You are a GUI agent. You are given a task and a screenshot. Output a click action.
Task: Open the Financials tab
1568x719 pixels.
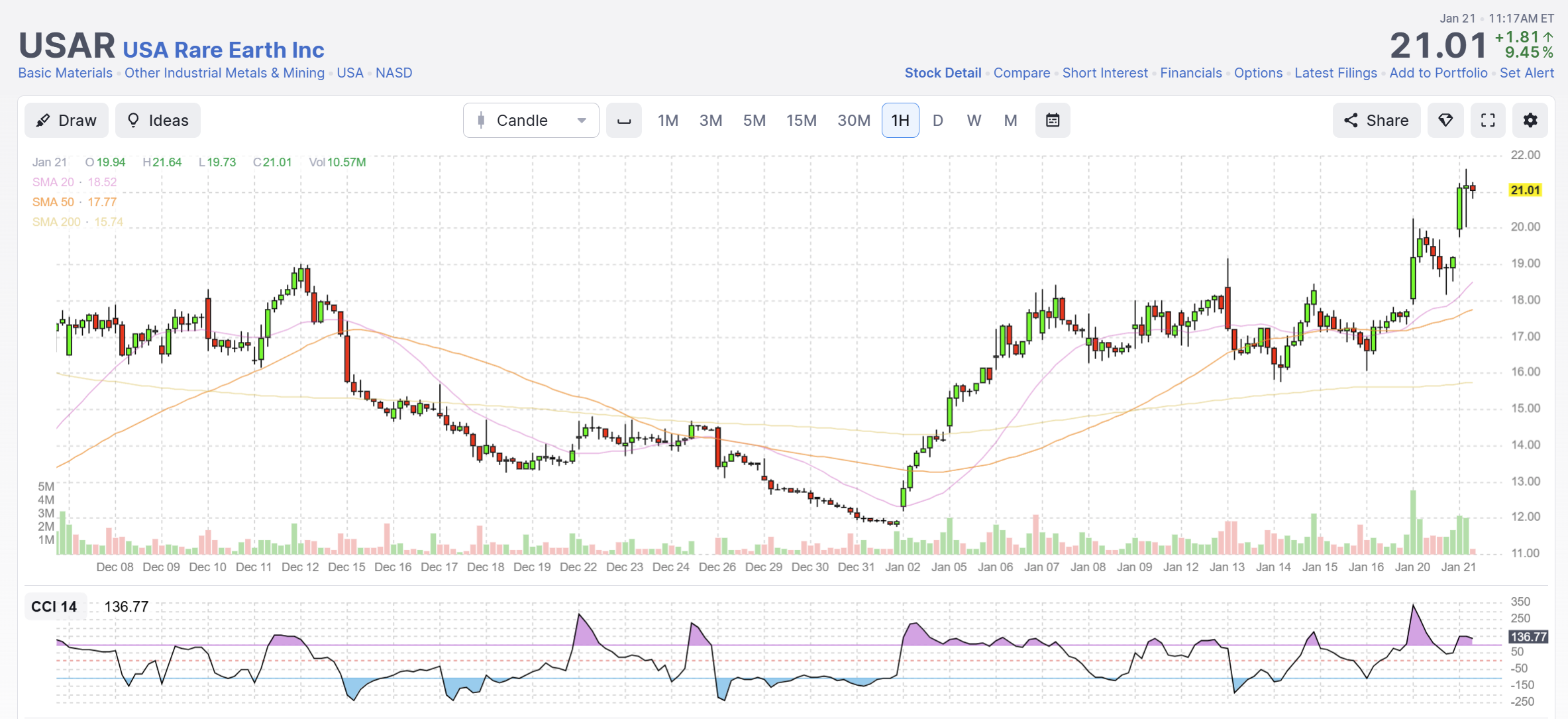point(1190,73)
